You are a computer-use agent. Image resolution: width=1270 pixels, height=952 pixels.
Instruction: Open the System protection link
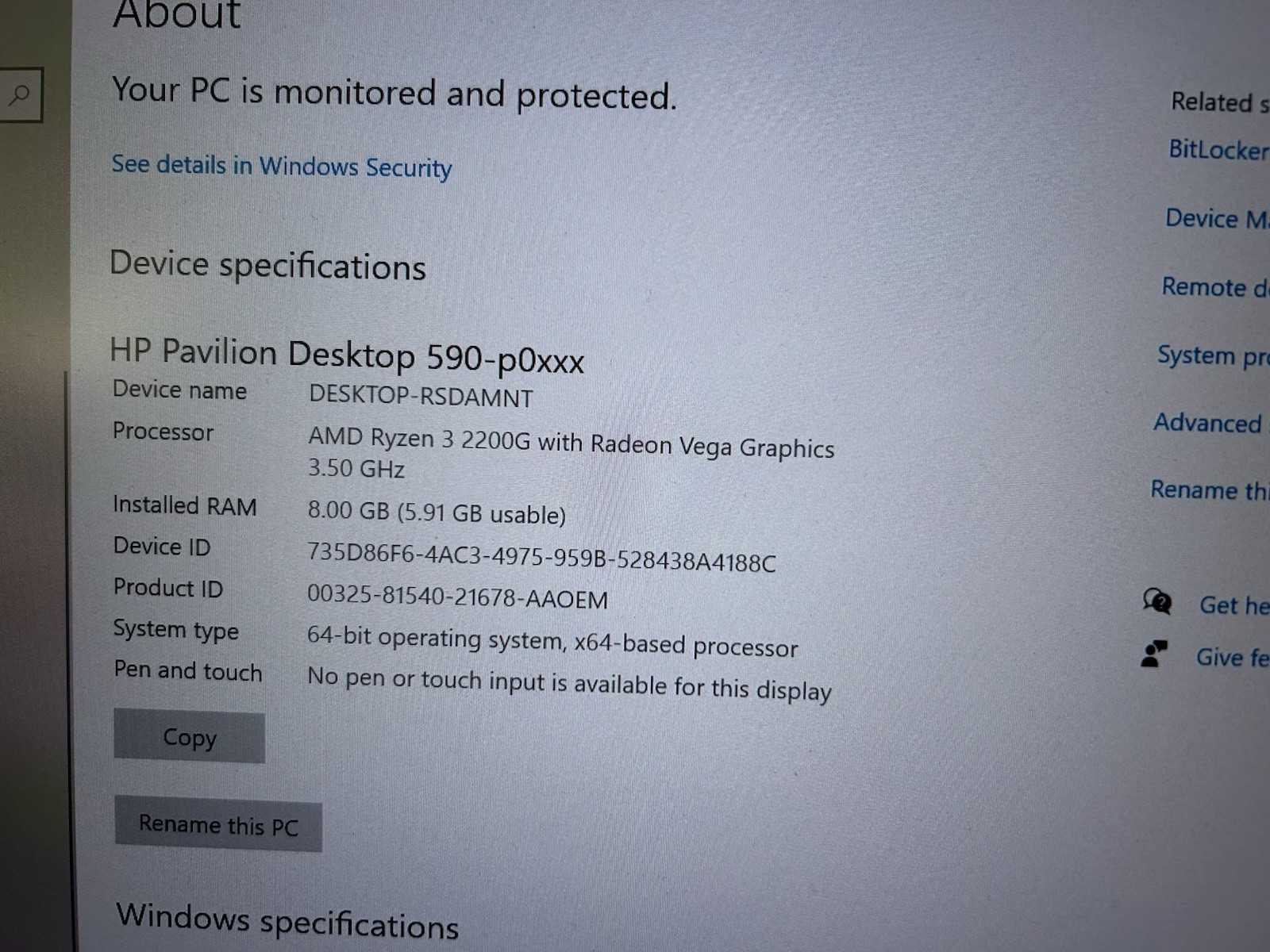[1213, 355]
